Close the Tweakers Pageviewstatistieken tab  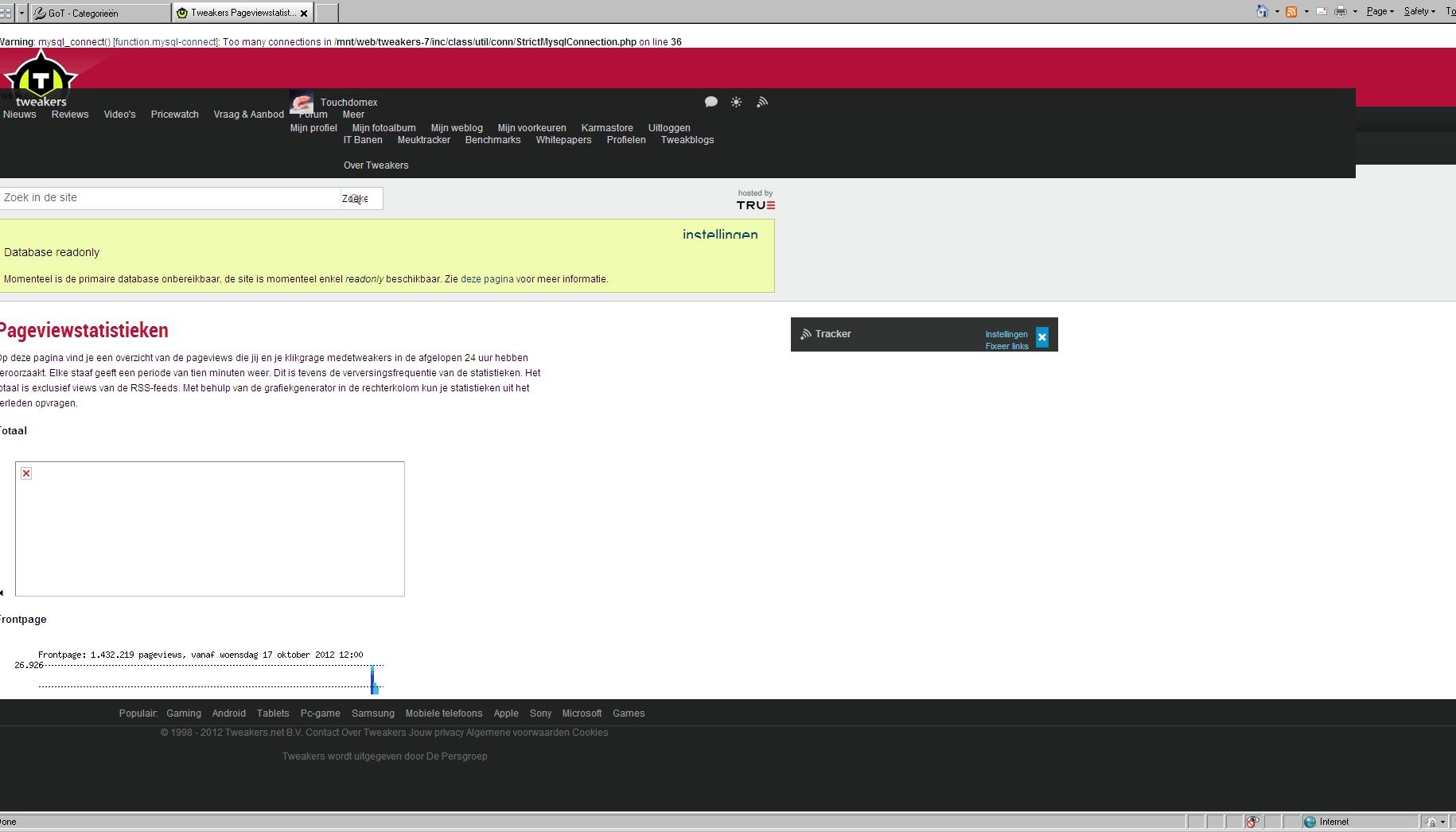click(x=304, y=14)
